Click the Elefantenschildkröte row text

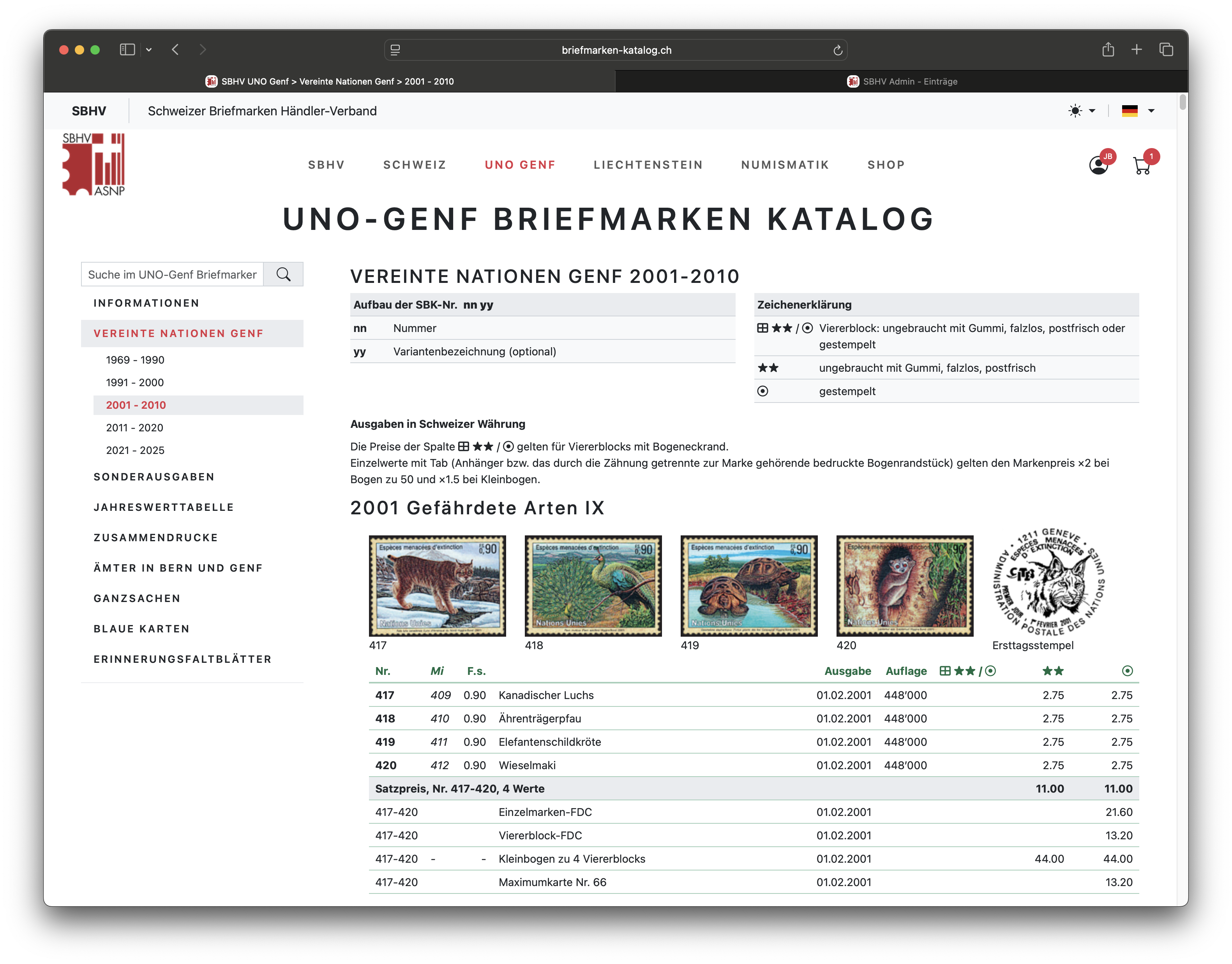point(550,742)
